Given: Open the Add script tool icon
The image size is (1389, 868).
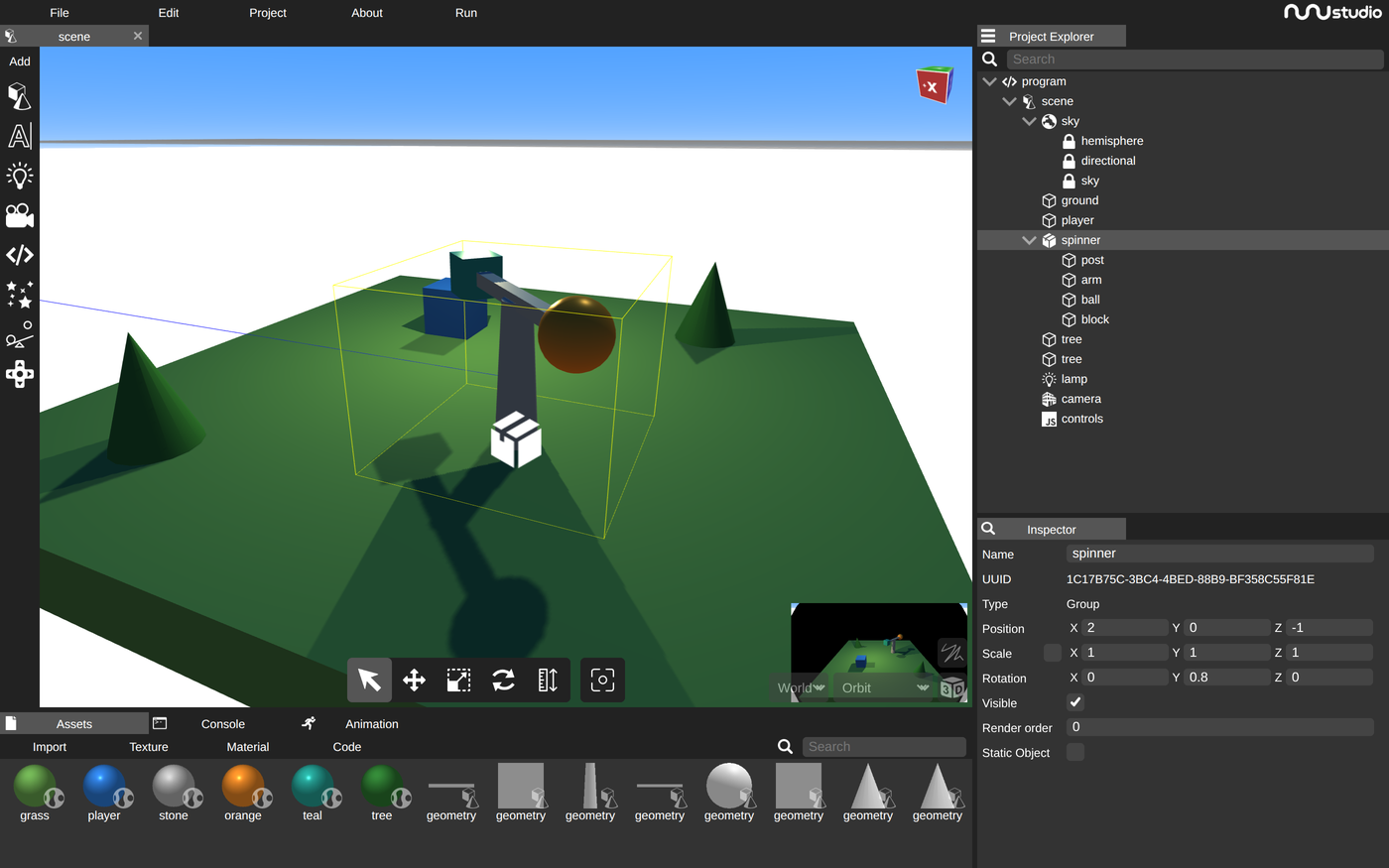Looking at the screenshot, I should click(19, 255).
